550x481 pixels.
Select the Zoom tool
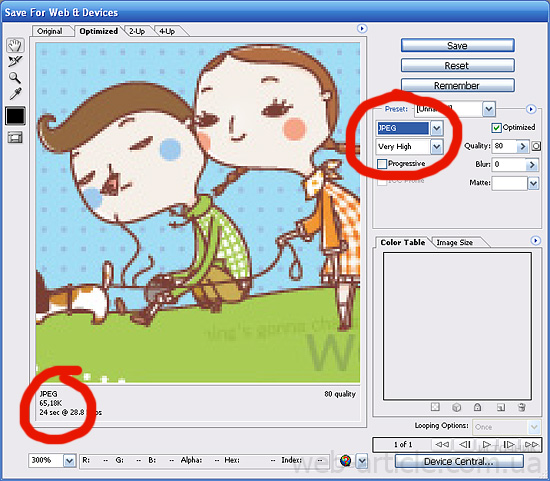(15, 78)
